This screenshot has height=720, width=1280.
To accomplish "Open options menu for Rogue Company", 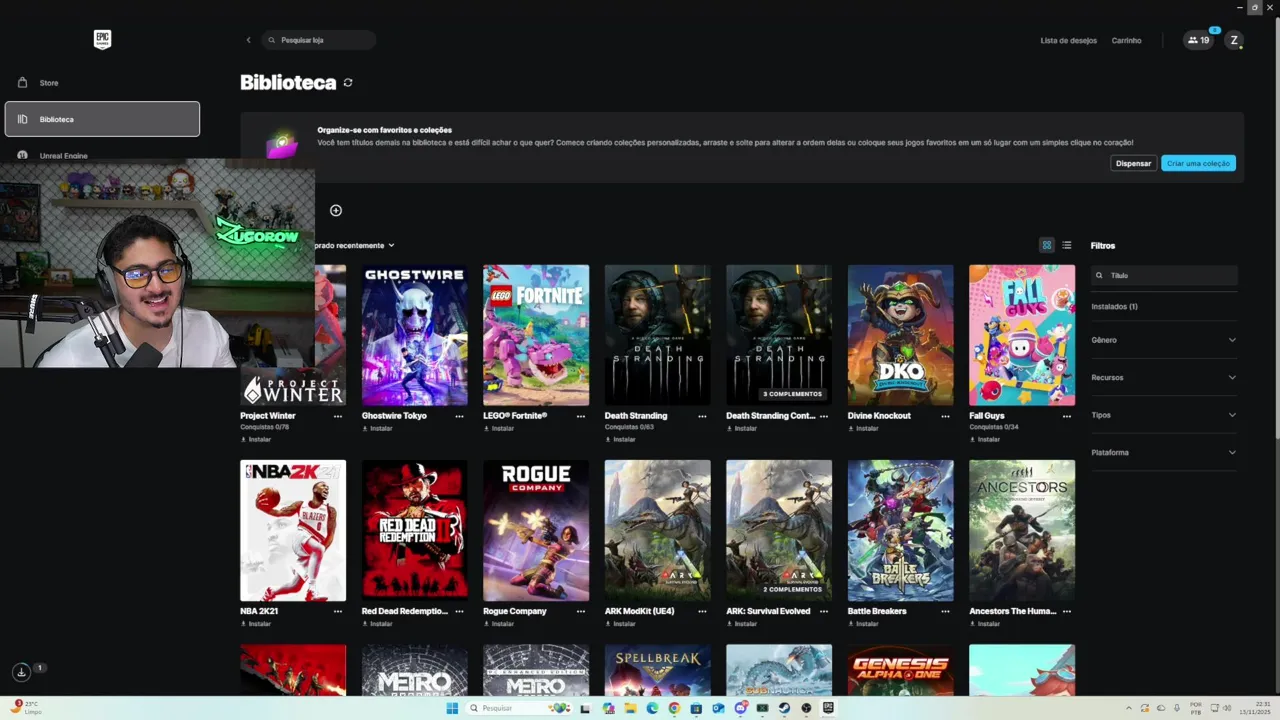I will point(581,611).
